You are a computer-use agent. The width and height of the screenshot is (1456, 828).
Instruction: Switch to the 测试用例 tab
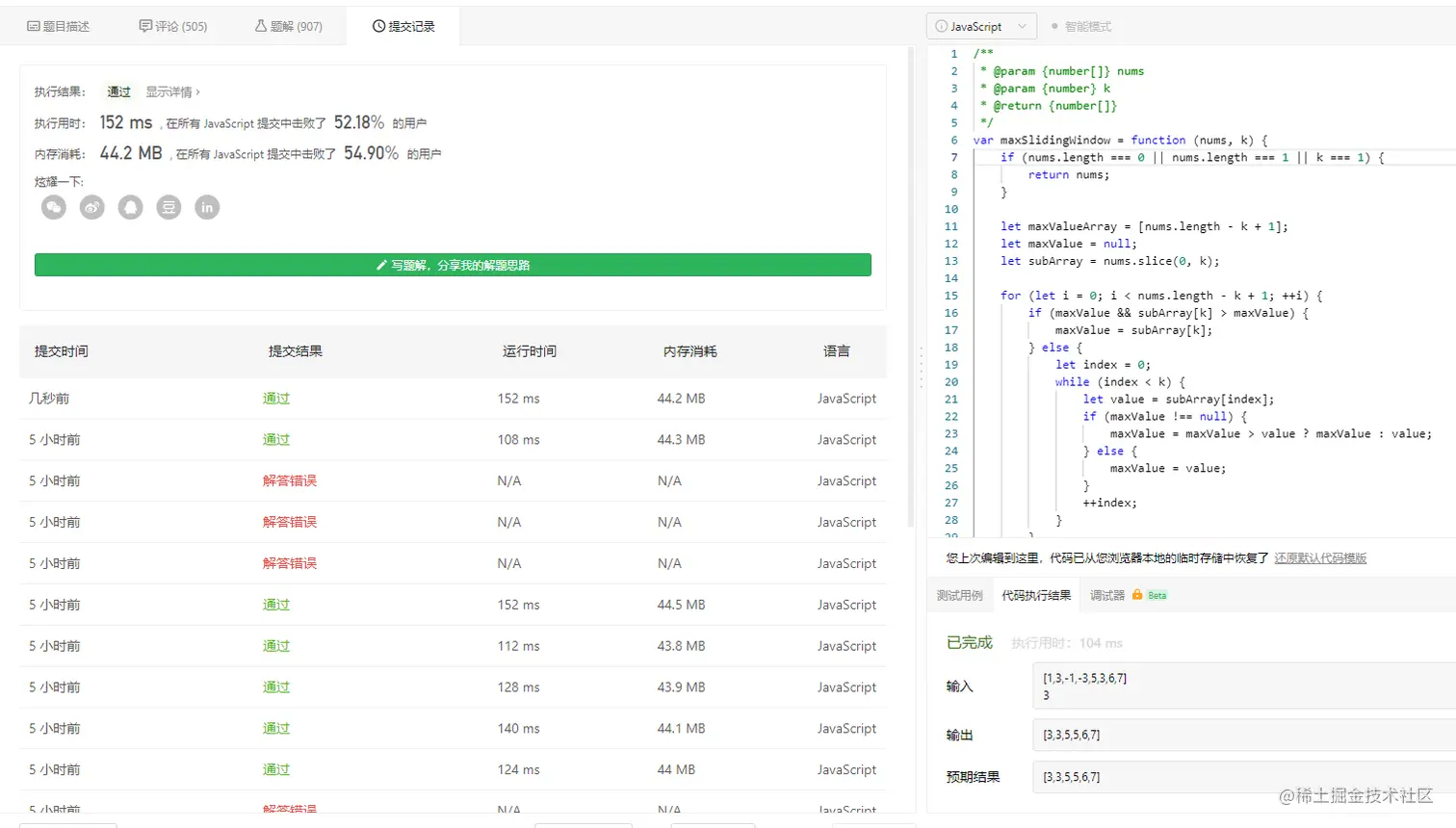(960, 596)
